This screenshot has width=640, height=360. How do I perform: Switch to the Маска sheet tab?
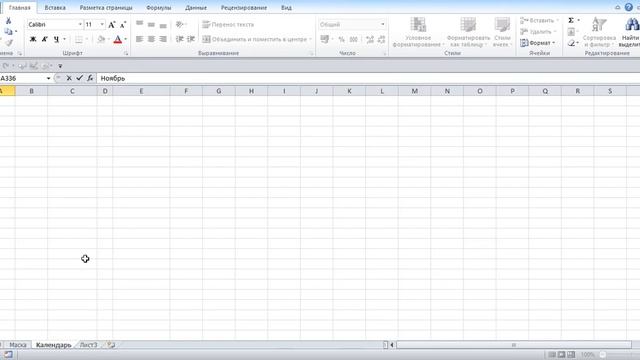(18, 345)
